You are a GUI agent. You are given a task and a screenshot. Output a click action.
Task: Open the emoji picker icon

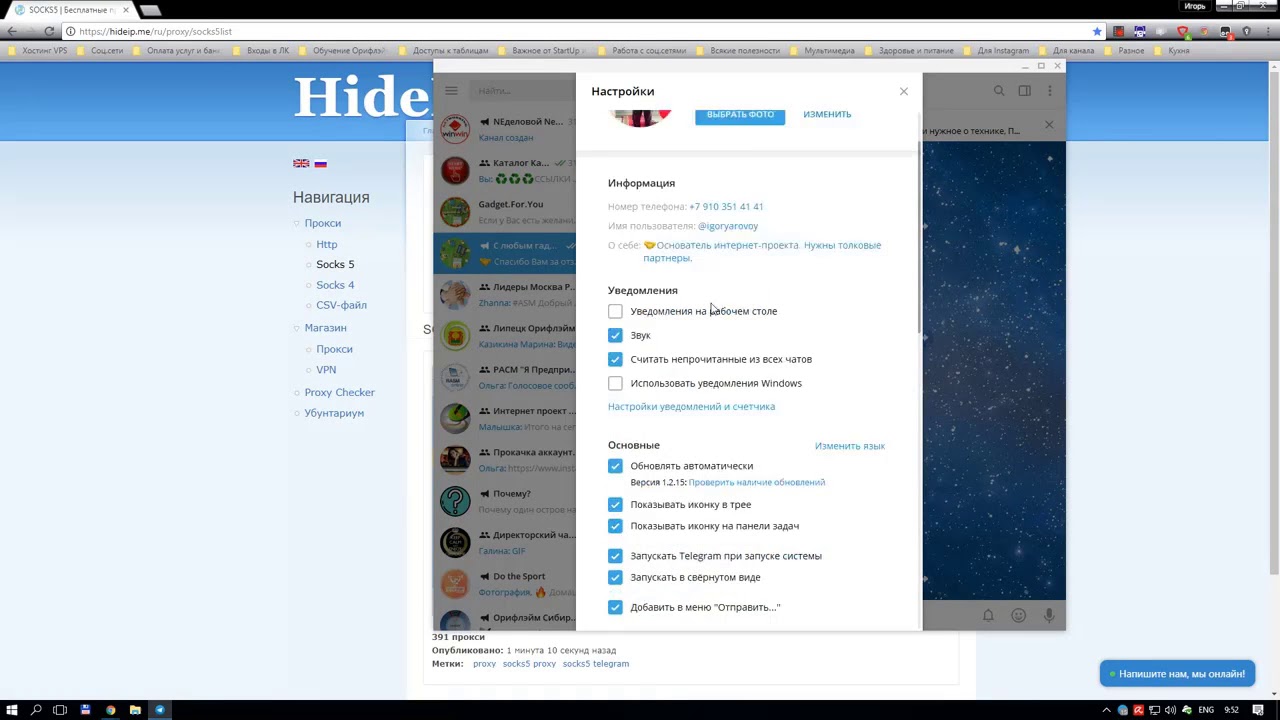click(x=1018, y=616)
